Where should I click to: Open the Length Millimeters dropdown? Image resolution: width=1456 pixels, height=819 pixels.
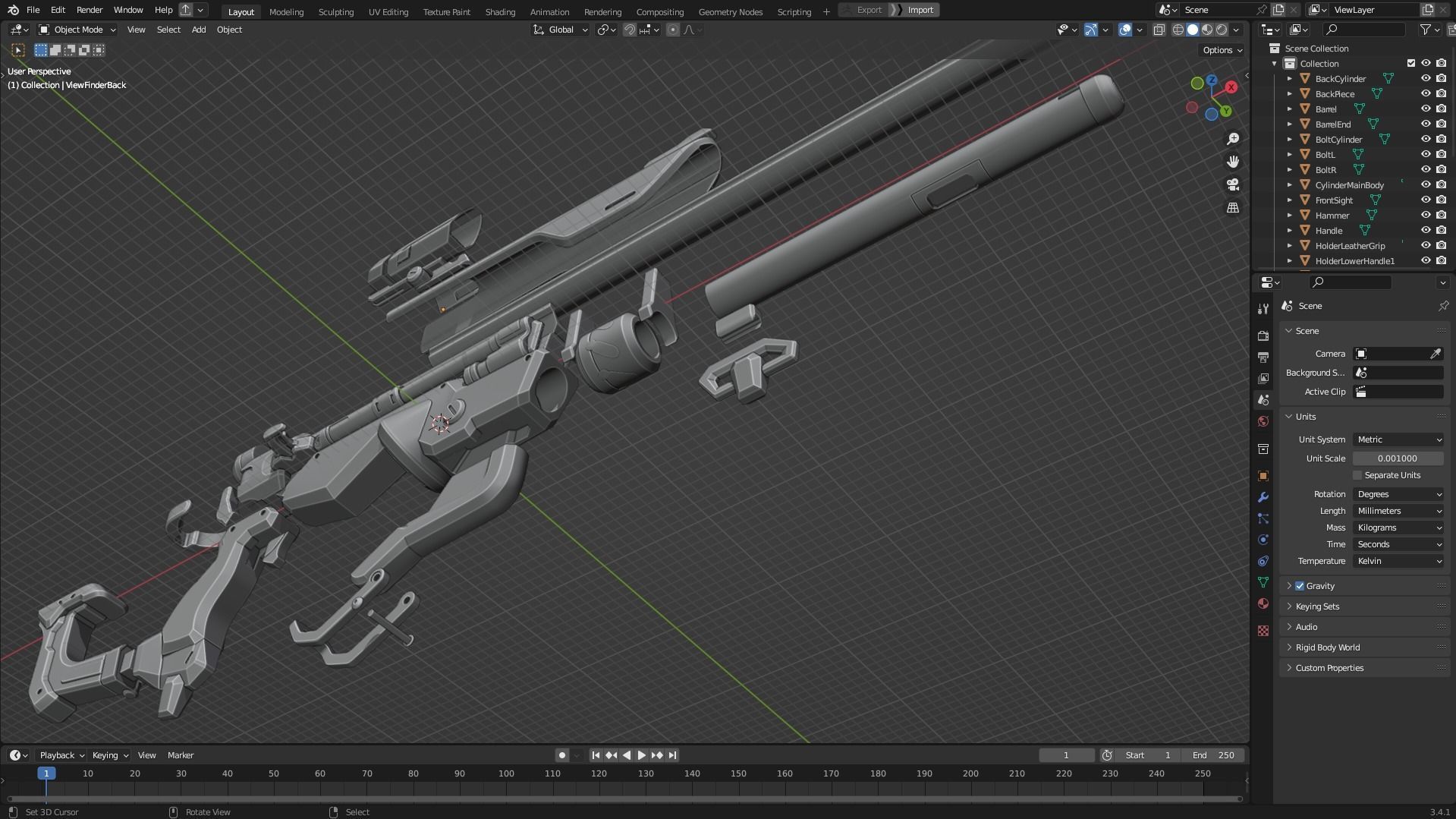point(1398,511)
